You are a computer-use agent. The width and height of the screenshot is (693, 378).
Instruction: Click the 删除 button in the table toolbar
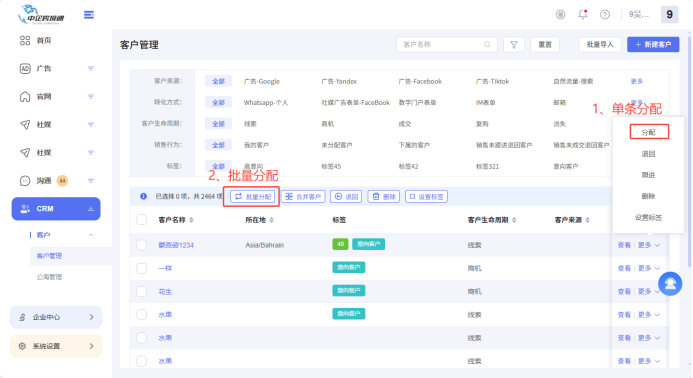(x=384, y=196)
